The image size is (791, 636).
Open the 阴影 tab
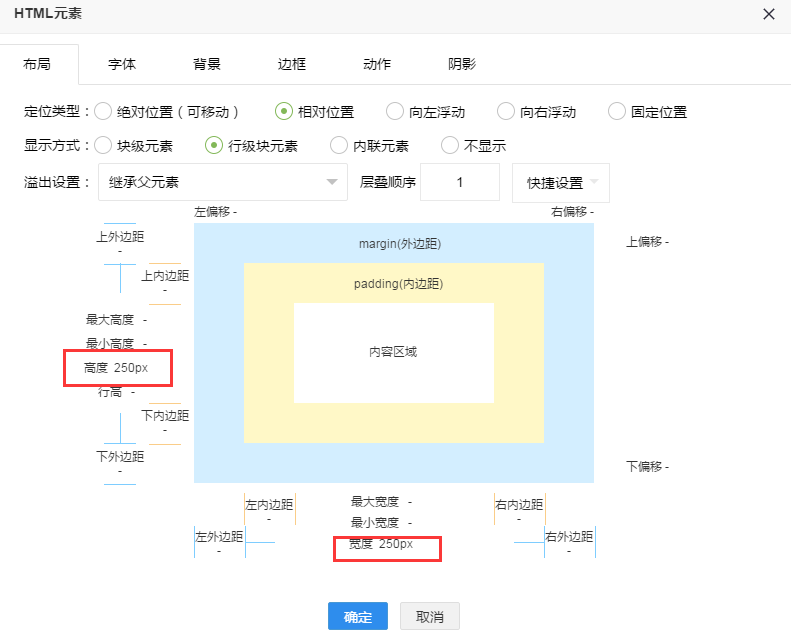click(x=462, y=64)
